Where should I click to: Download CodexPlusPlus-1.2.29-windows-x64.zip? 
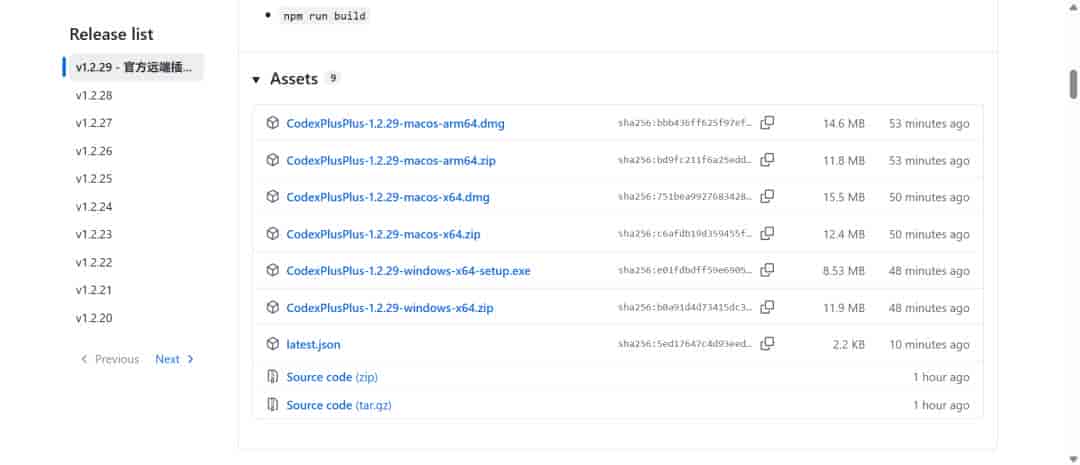[x=390, y=308]
